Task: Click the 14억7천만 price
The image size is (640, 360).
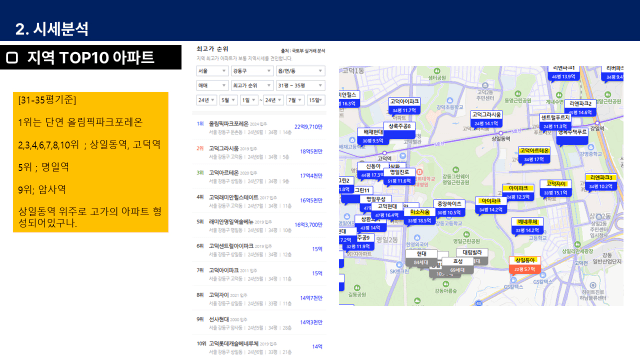Action: (311, 298)
